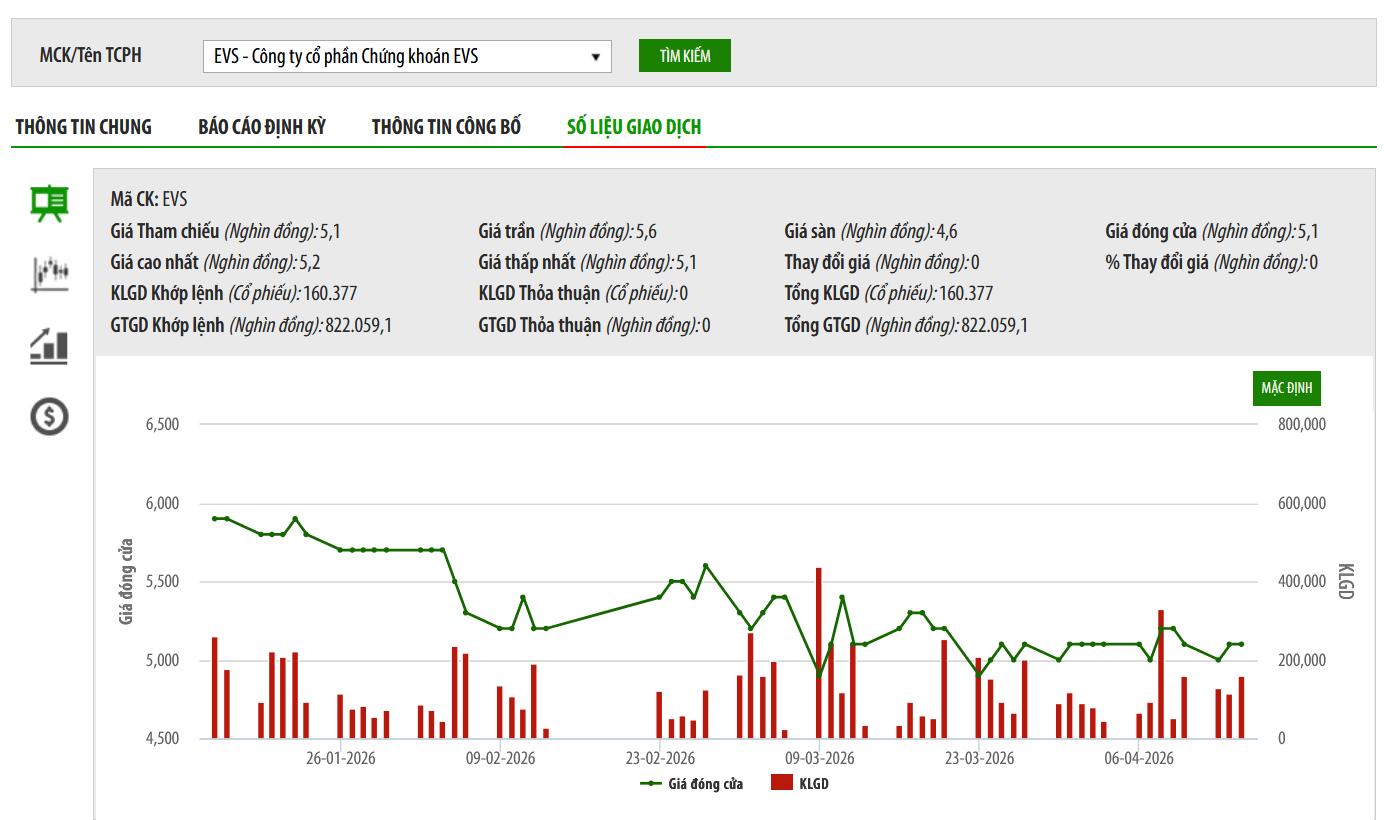Click the dollar coin sidebar icon

[49, 416]
